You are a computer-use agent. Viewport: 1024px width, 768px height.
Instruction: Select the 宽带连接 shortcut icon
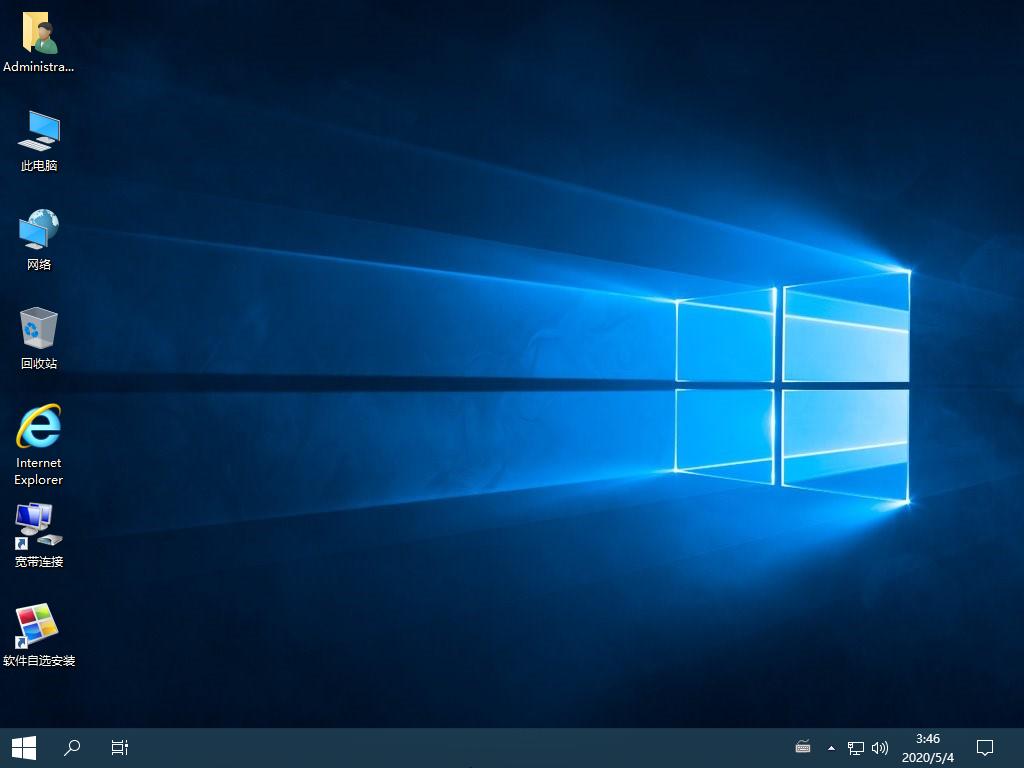coord(39,536)
